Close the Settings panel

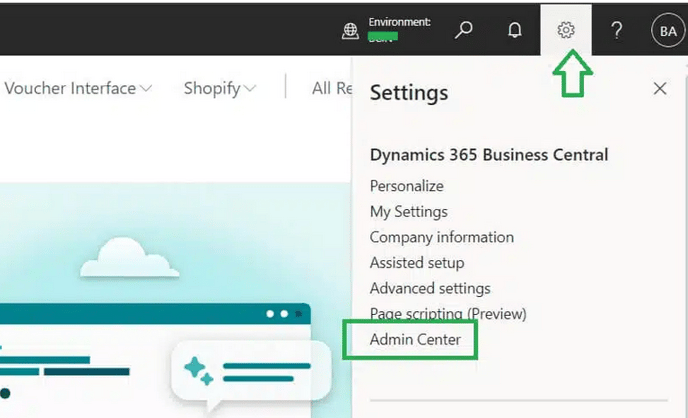pos(660,89)
